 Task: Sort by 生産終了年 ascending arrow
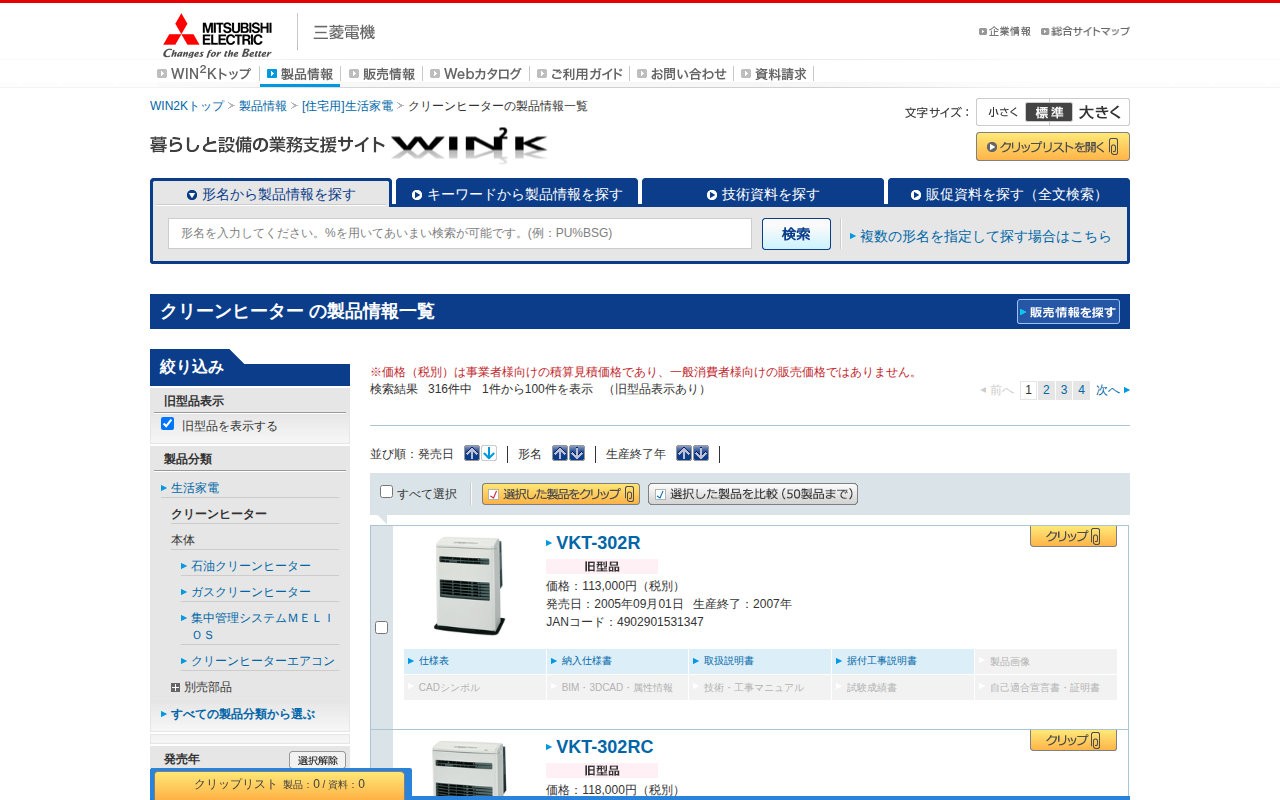[x=684, y=453]
